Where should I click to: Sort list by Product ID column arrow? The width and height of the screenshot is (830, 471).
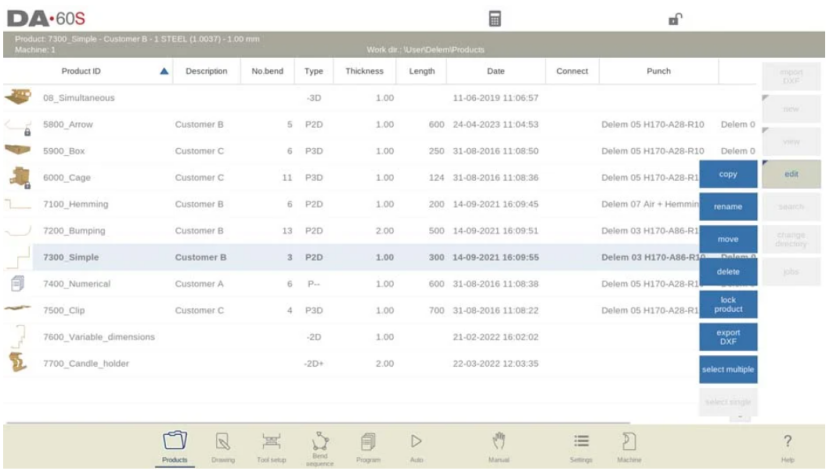click(x=164, y=71)
